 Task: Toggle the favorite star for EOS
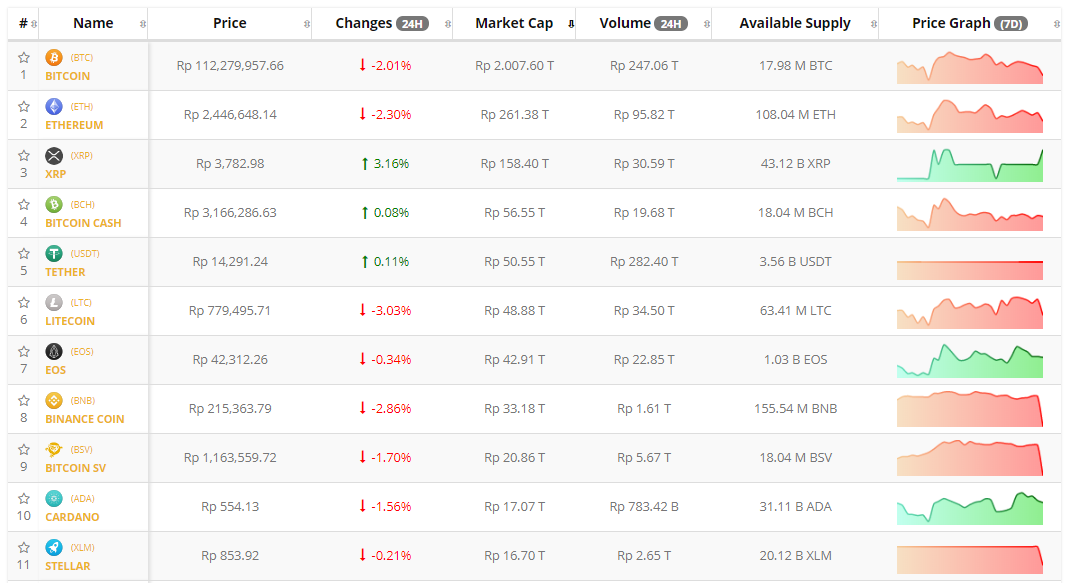click(24, 352)
